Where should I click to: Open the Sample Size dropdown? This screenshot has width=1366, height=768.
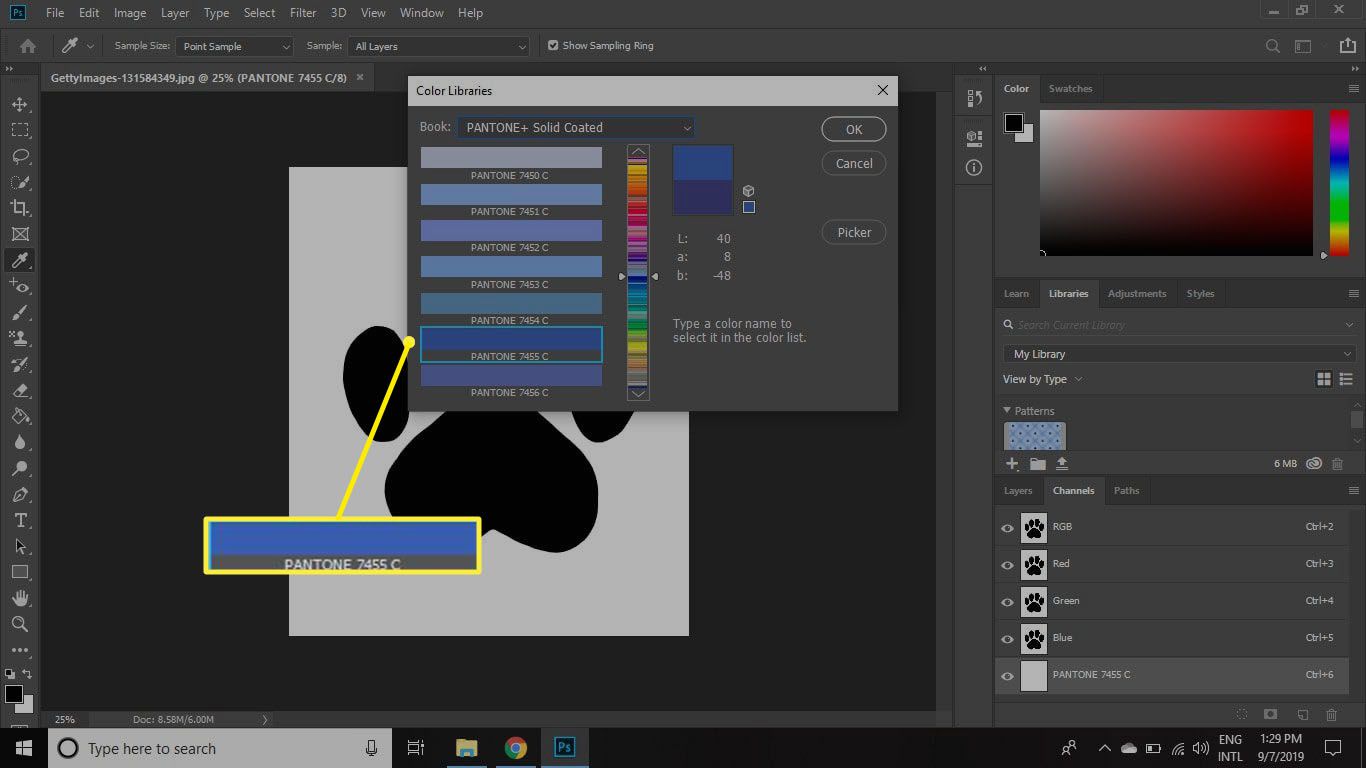[x=234, y=46]
